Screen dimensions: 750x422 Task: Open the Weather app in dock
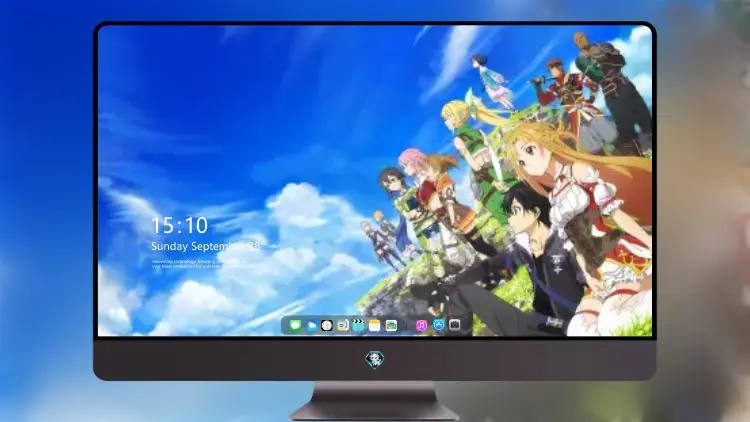311,325
